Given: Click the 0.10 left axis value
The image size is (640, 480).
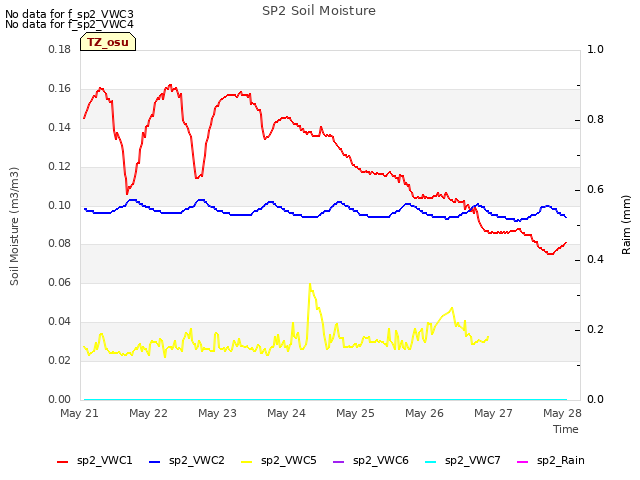Looking at the screenshot, I should [60, 205].
